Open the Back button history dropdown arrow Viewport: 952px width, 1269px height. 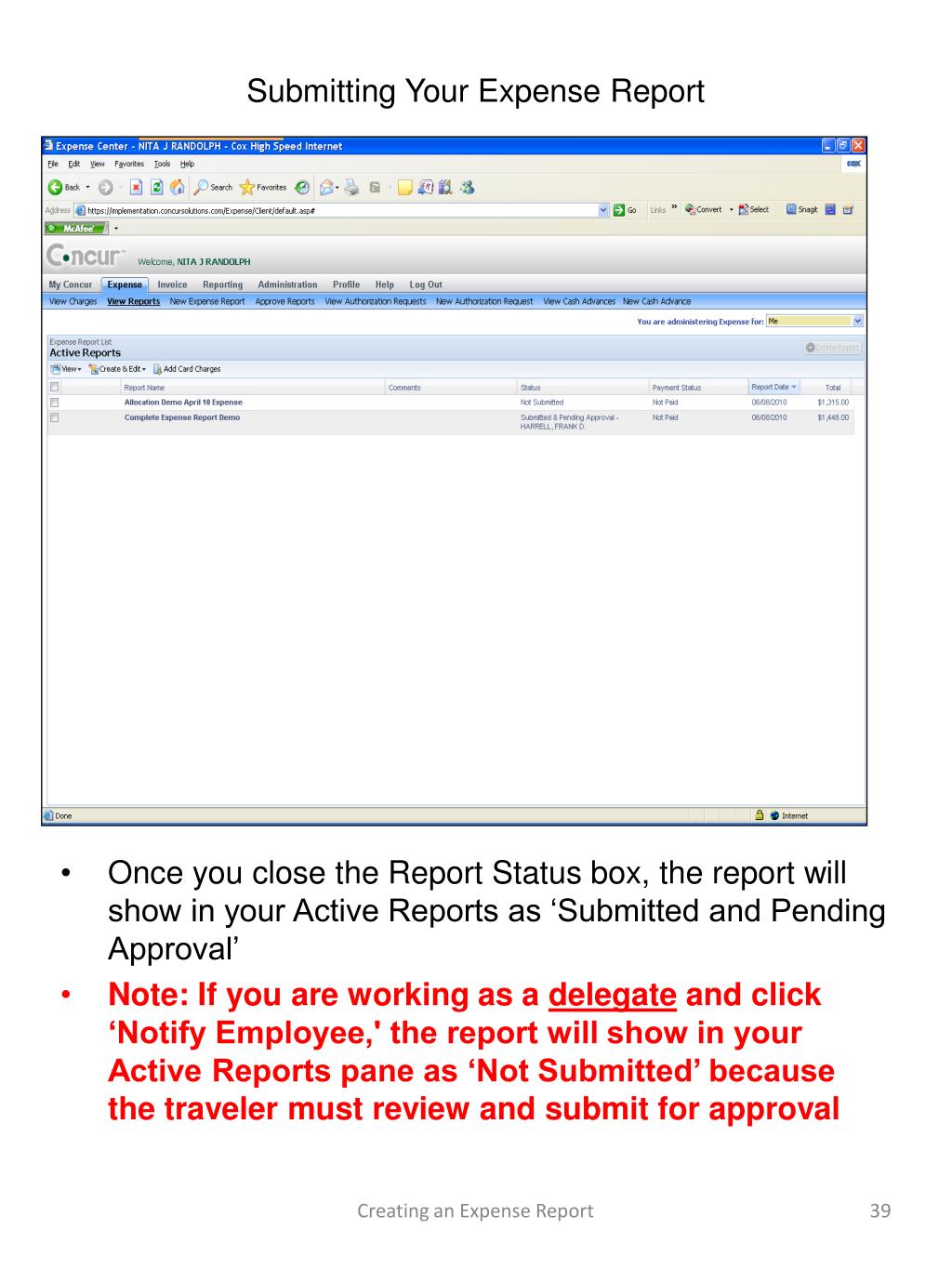point(87,187)
